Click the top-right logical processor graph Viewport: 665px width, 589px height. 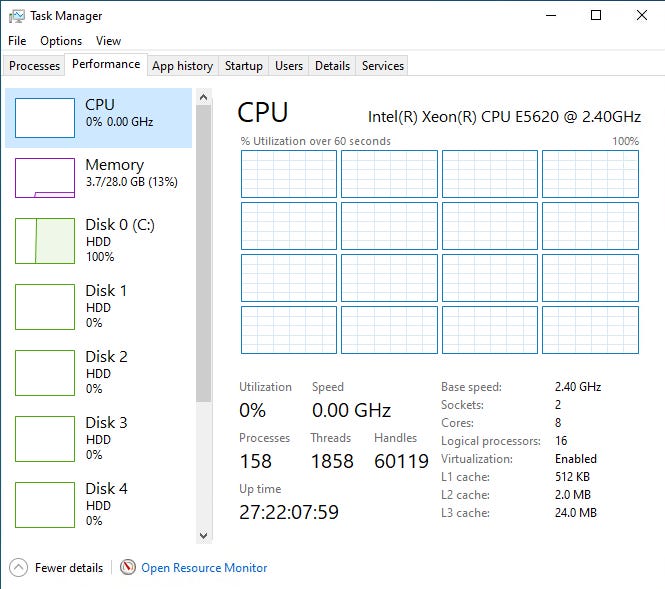pos(590,174)
